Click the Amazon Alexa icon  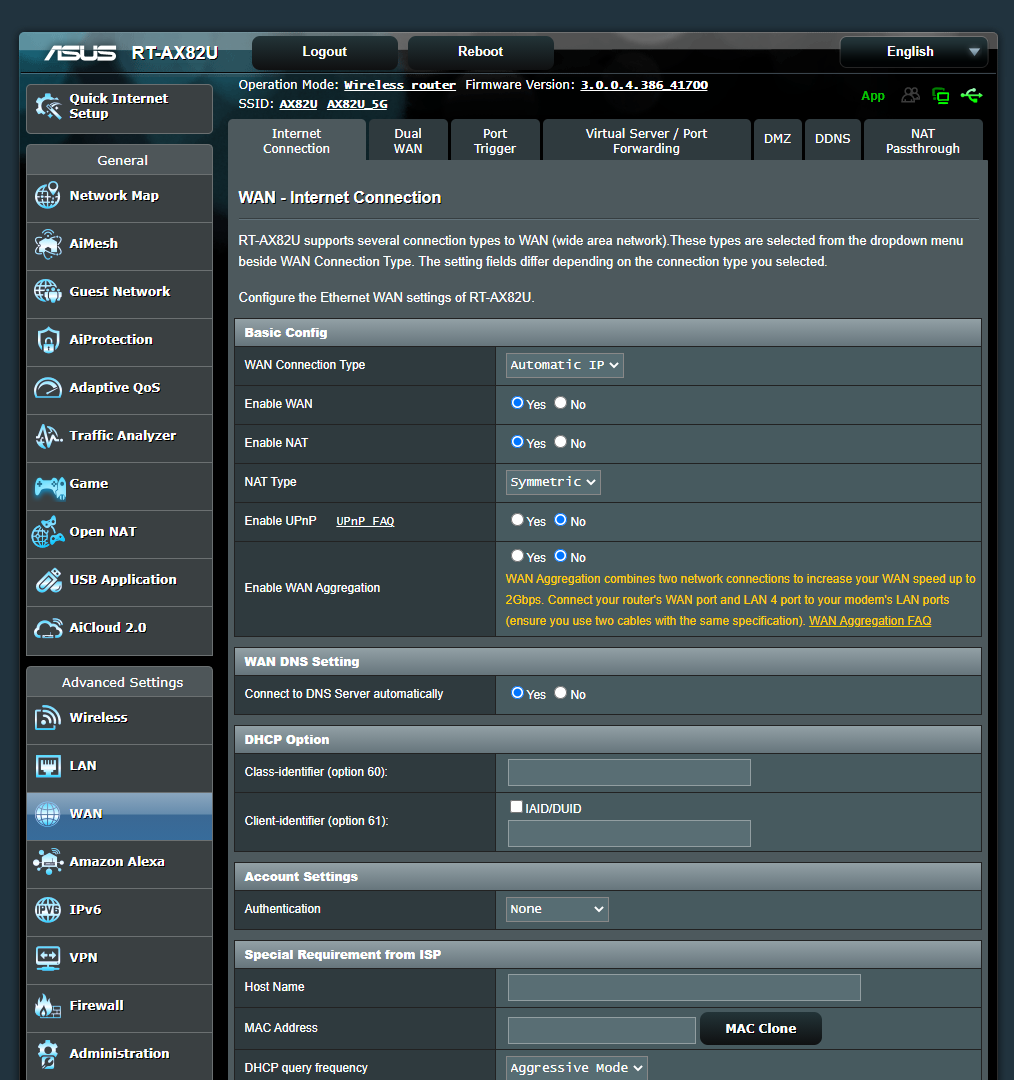(x=48, y=862)
